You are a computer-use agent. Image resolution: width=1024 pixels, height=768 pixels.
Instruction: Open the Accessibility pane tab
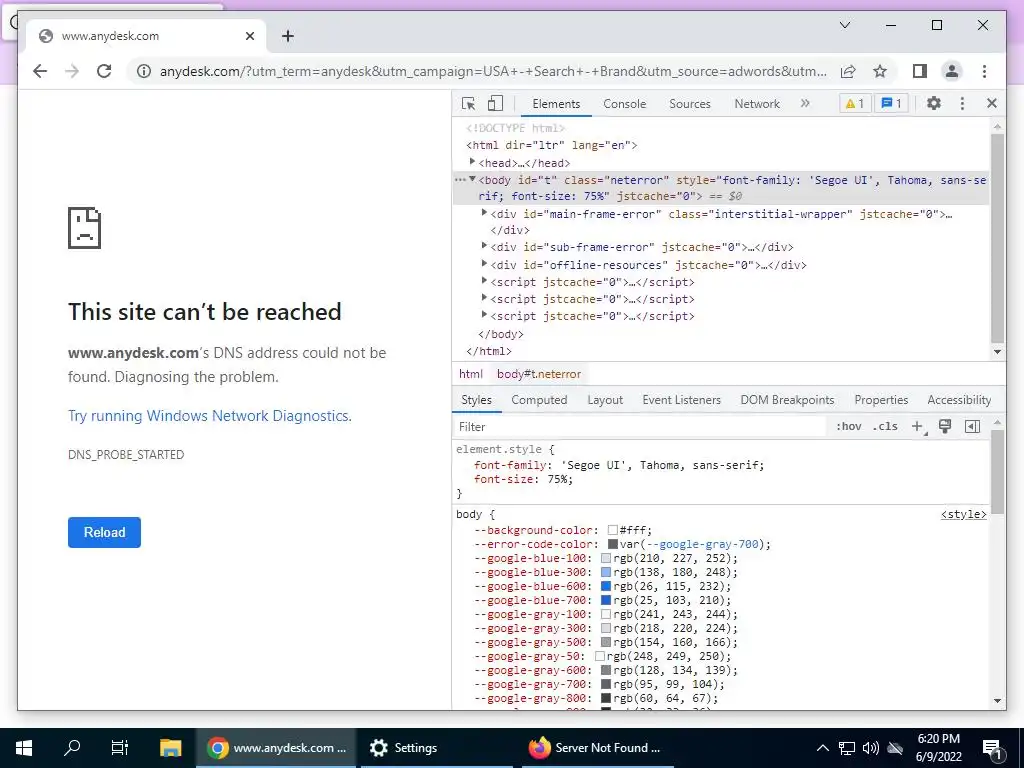click(959, 400)
